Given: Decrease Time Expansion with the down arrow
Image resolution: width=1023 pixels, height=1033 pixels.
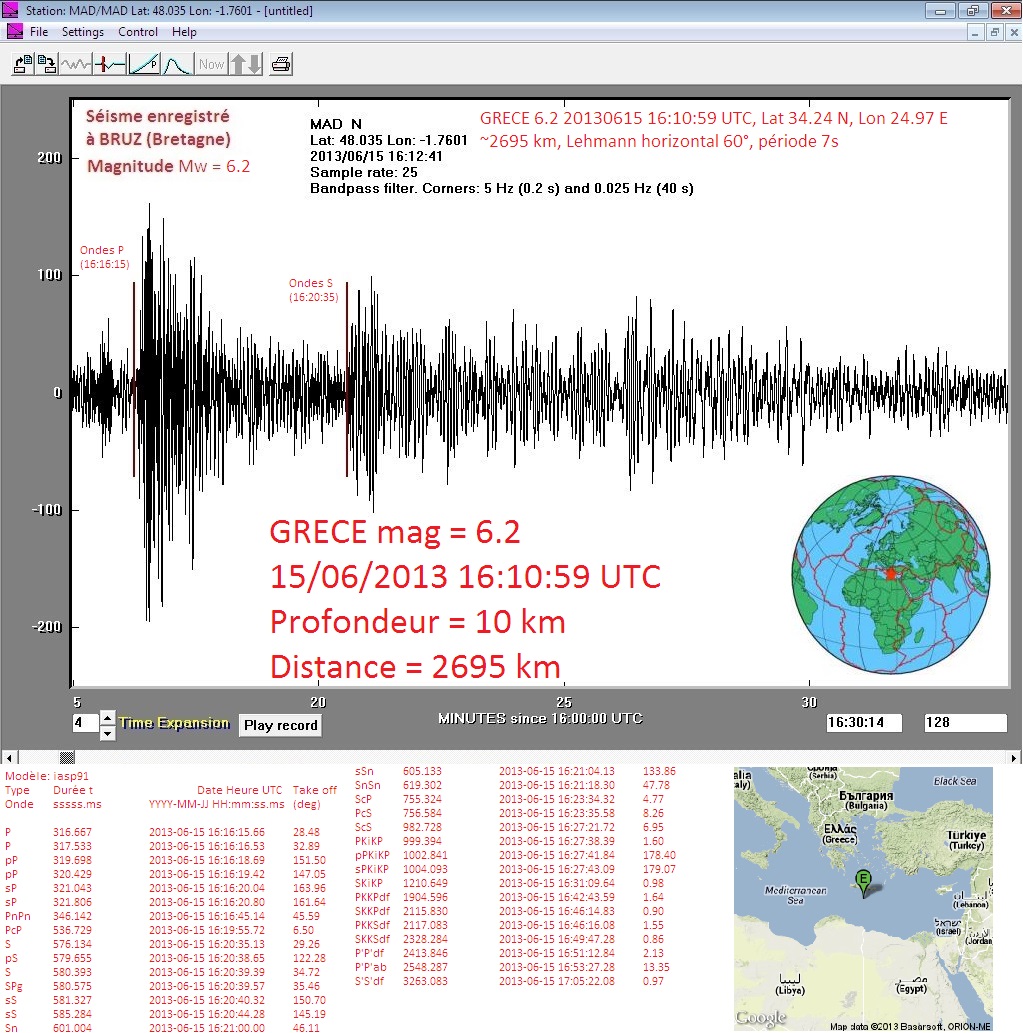Looking at the screenshot, I should coord(108,733).
